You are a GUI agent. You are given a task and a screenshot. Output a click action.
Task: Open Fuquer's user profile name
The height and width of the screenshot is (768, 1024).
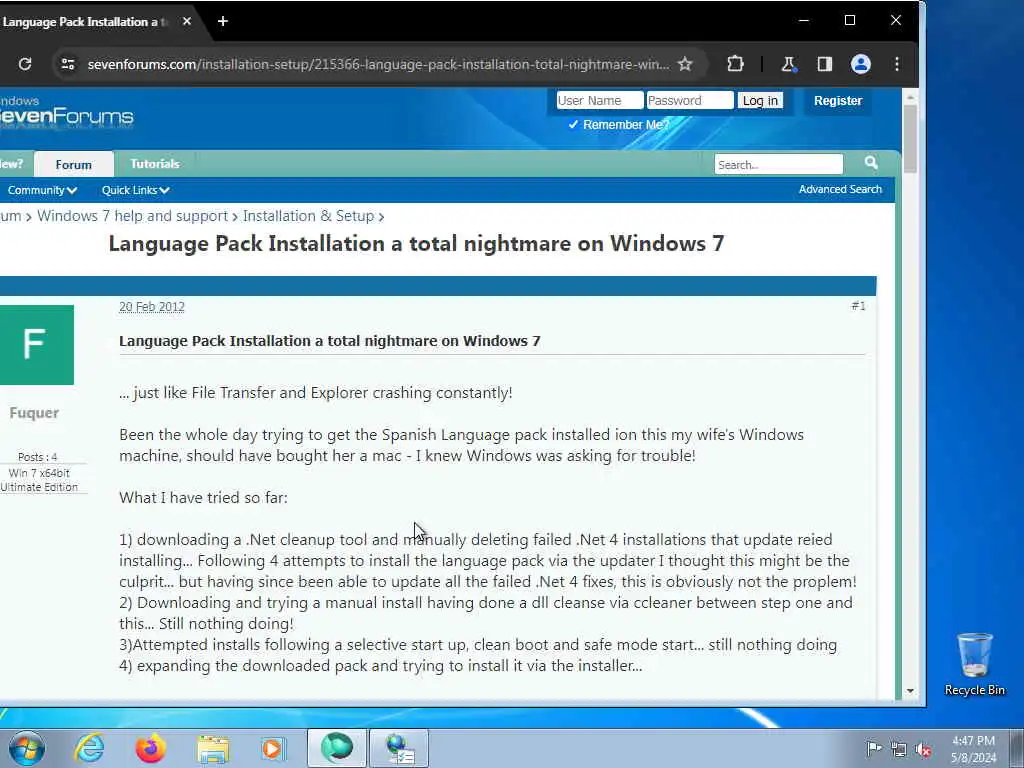tap(34, 413)
